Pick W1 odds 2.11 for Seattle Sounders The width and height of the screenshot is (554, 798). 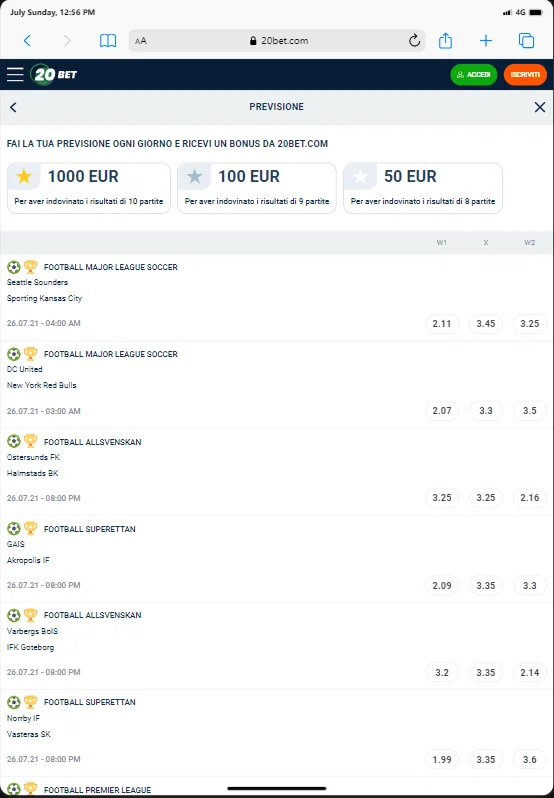click(x=442, y=324)
